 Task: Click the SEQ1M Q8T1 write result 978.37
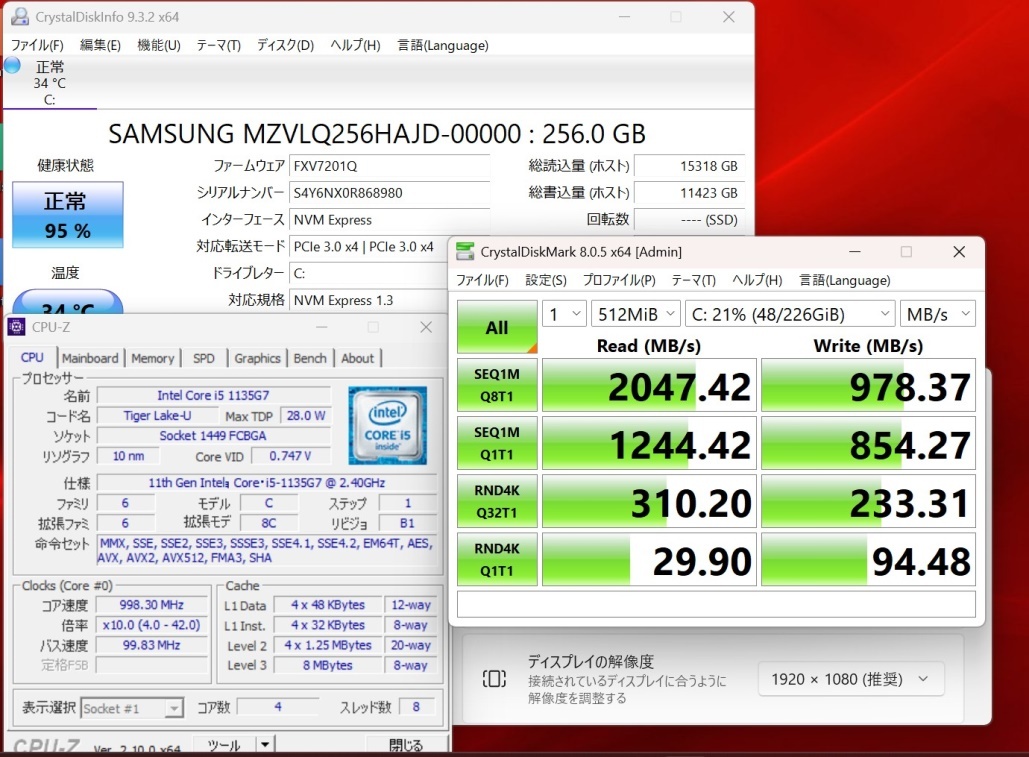(x=868, y=385)
